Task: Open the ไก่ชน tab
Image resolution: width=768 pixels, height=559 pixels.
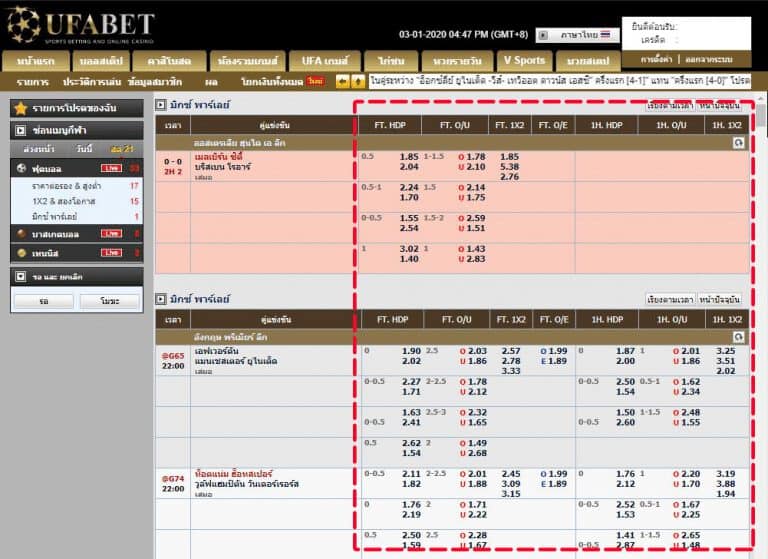Action: pyautogui.click(x=391, y=61)
